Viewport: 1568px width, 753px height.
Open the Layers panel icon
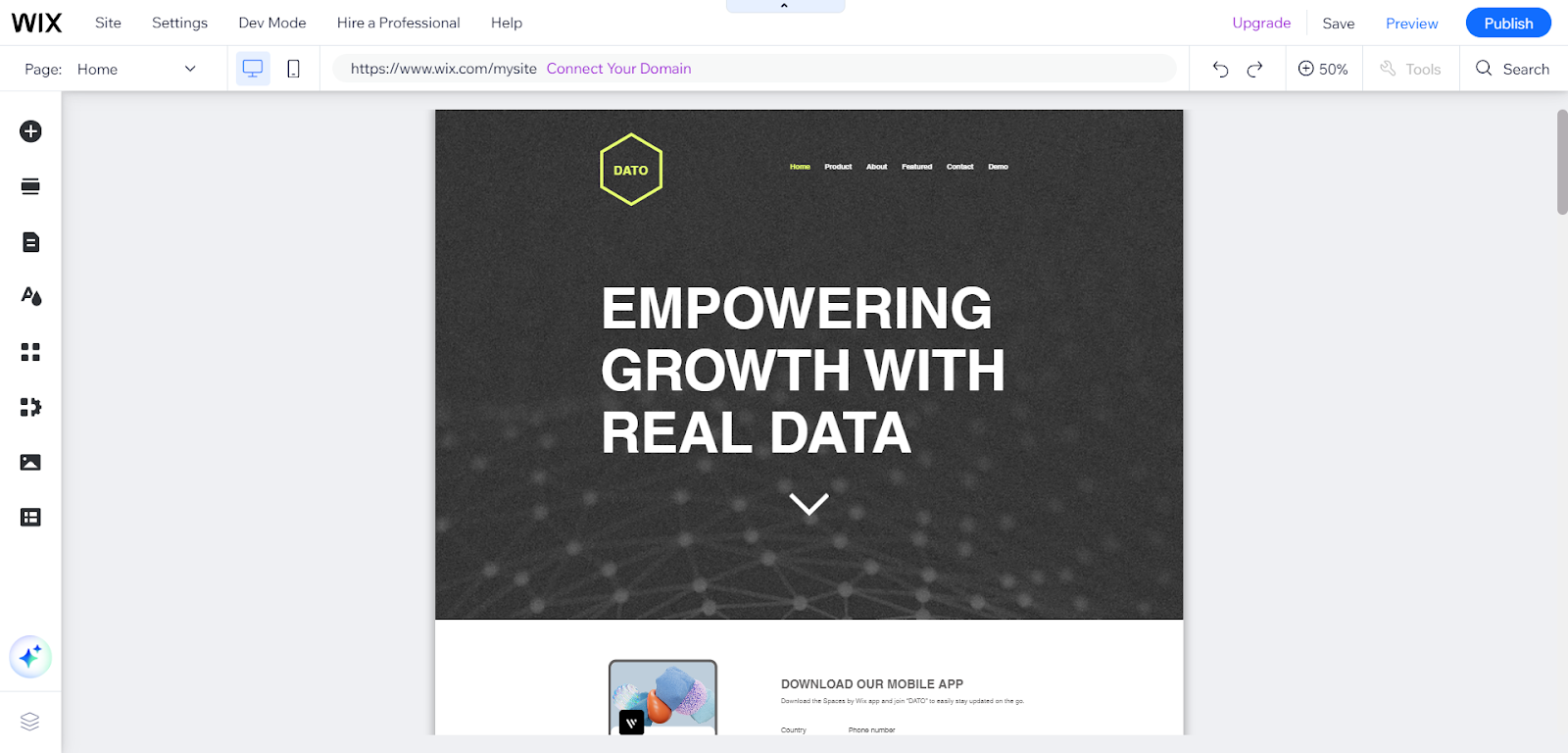(30, 722)
